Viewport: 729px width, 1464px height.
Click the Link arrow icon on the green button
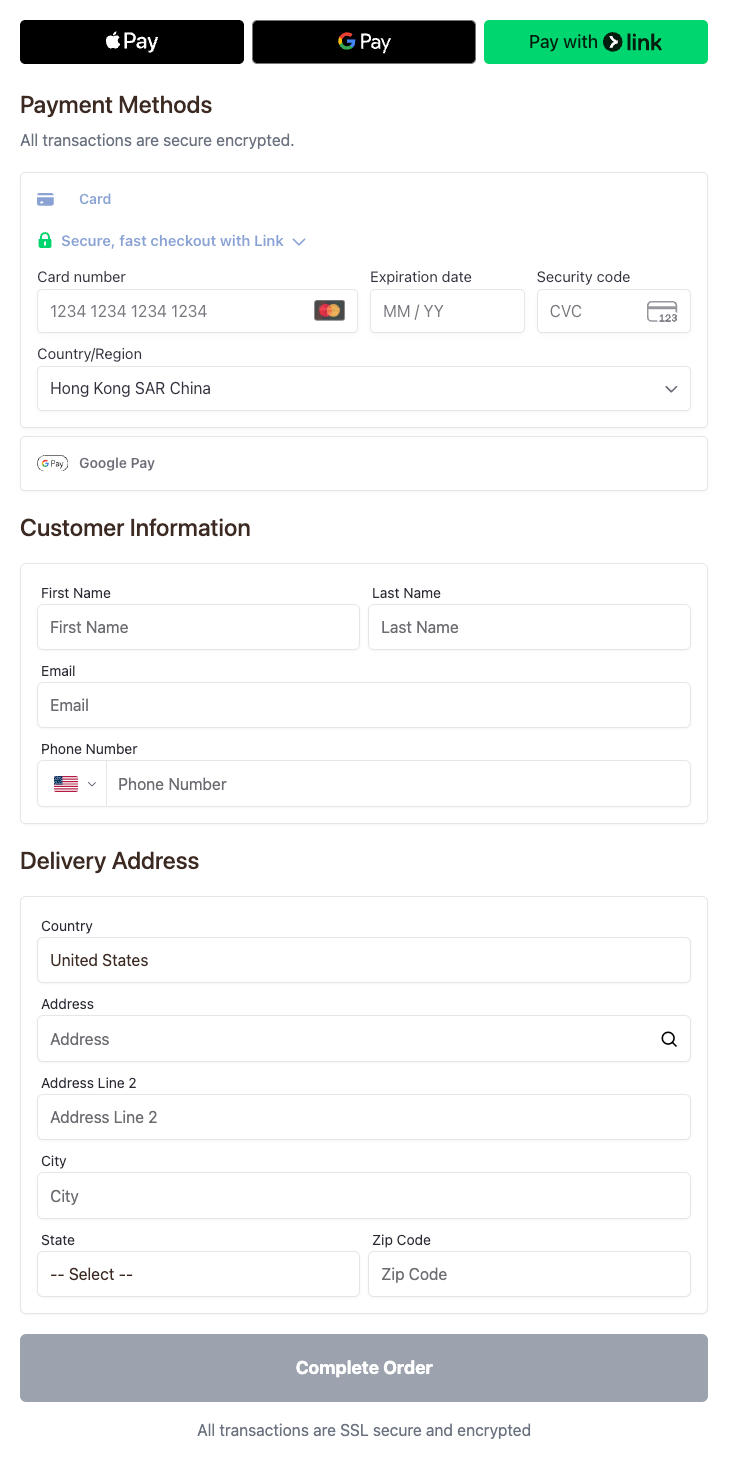[x=613, y=42]
